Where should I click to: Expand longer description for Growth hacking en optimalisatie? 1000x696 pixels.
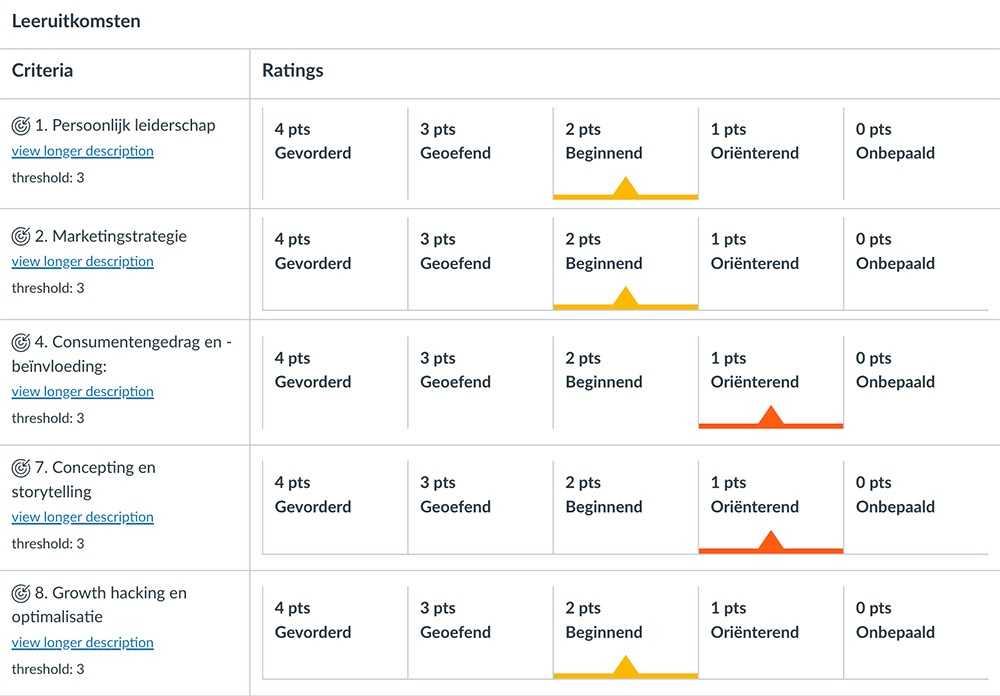83,642
